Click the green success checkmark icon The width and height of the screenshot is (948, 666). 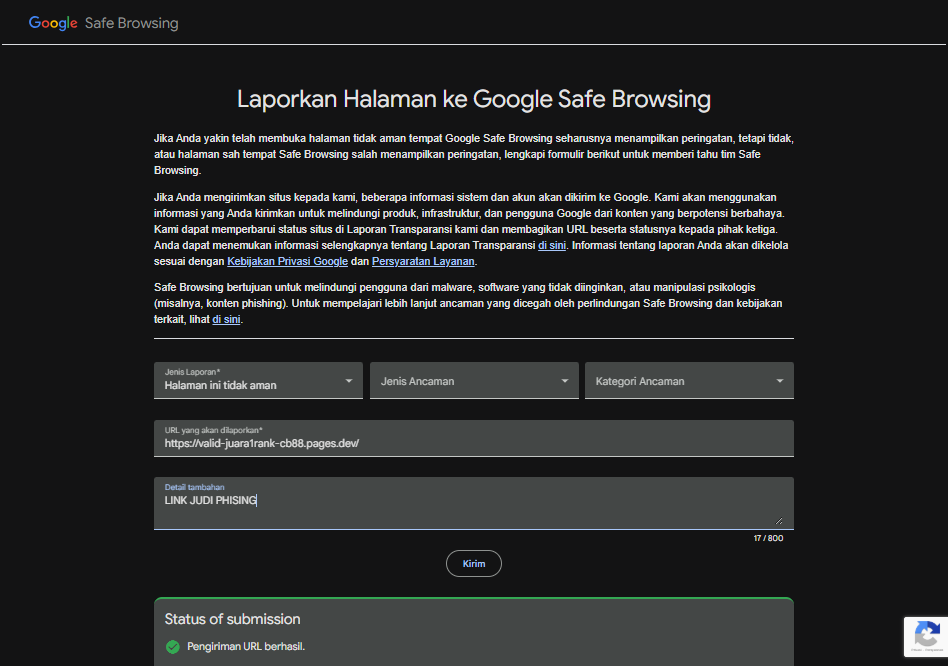173,647
